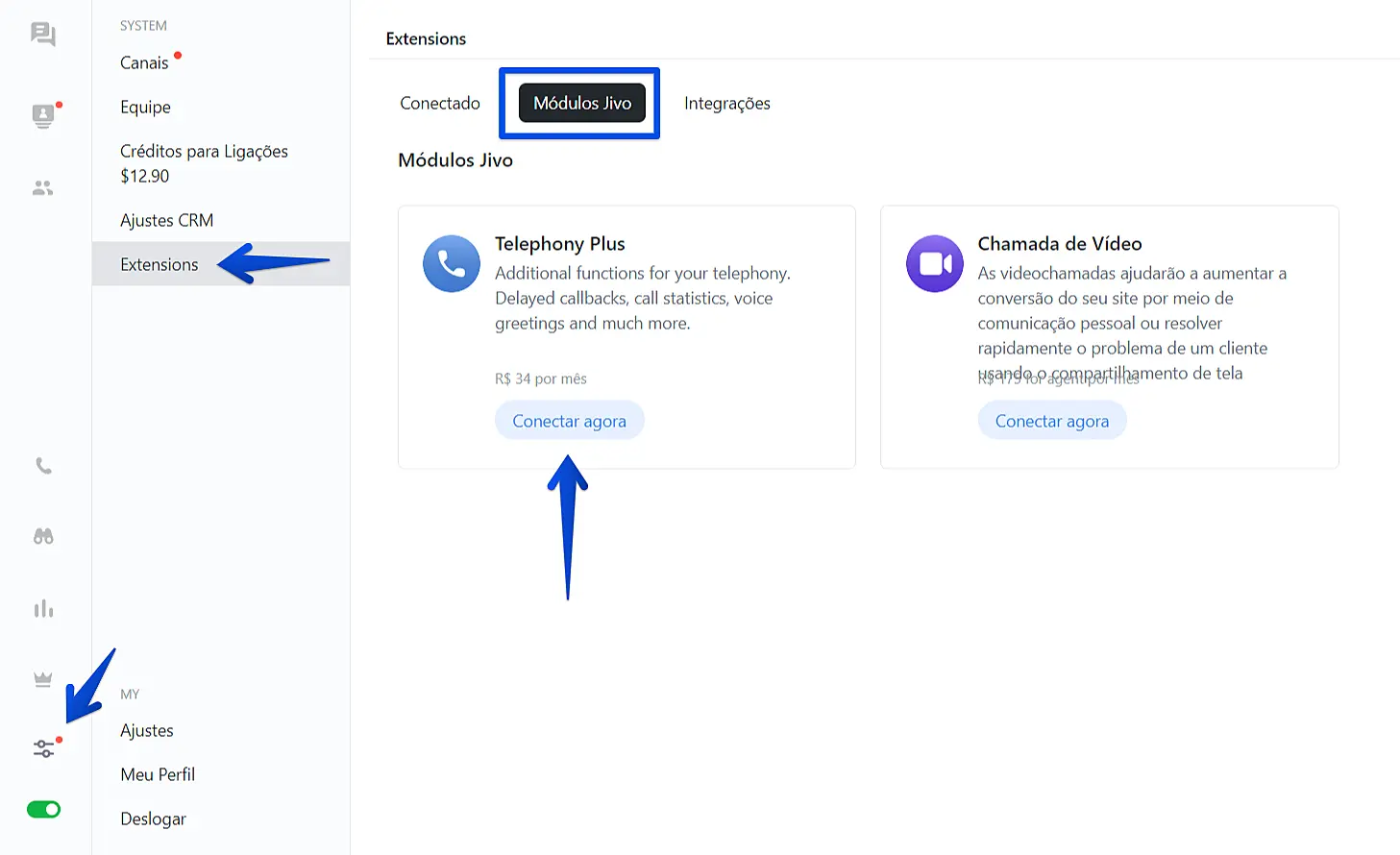1400x855 pixels.
Task: Open the settings sliders icon
Action: coord(44,748)
